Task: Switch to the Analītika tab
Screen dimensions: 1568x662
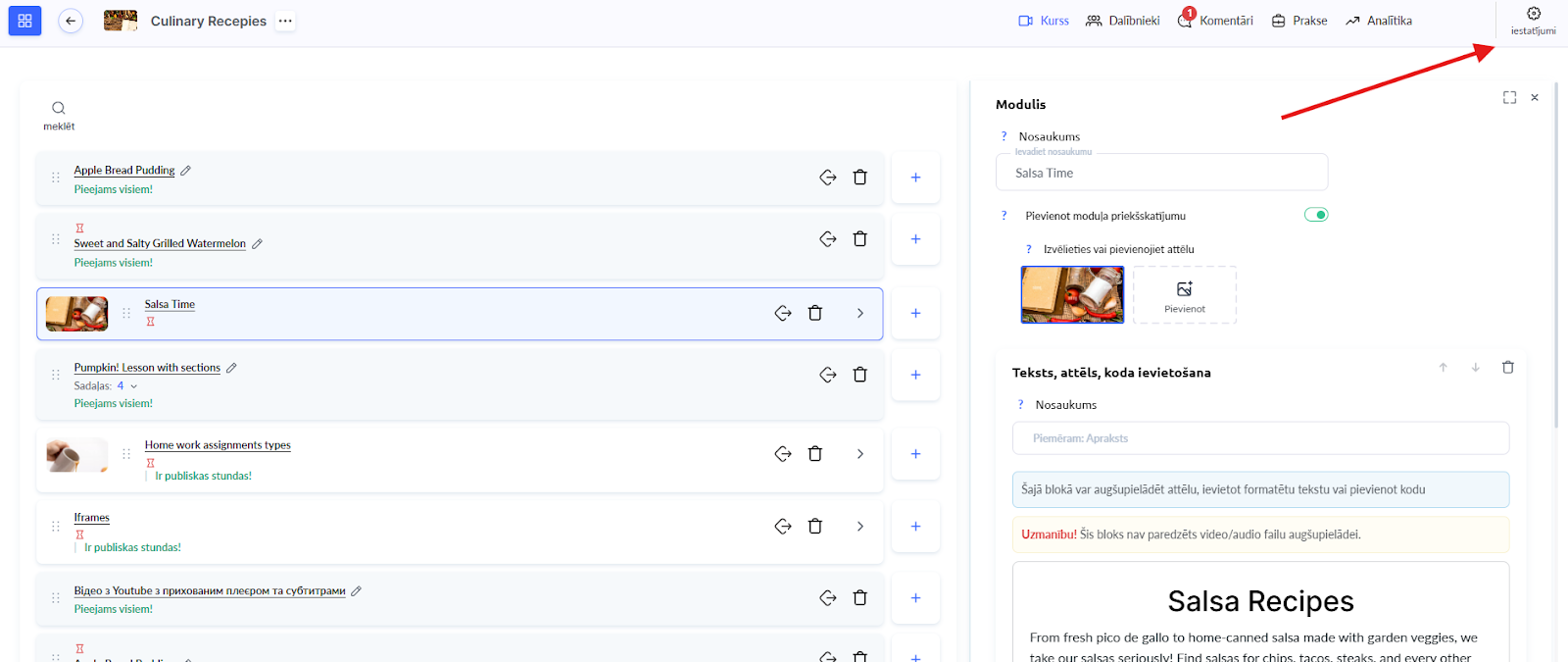Action: [1379, 21]
